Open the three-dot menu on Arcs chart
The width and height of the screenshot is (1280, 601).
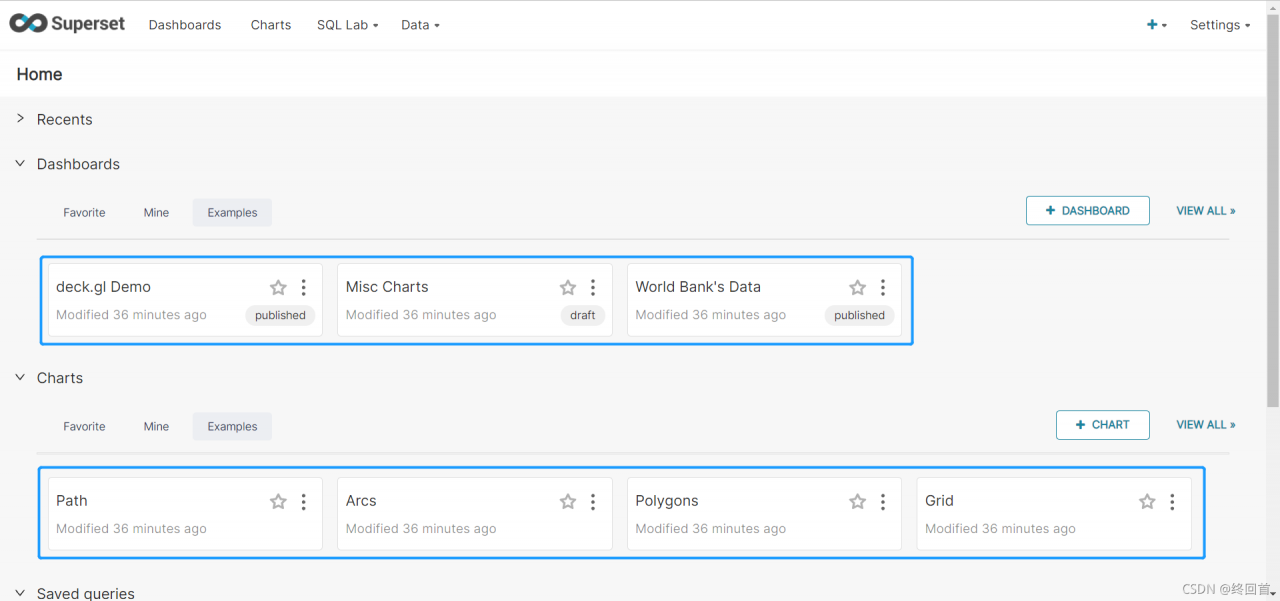tap(593, 502)
